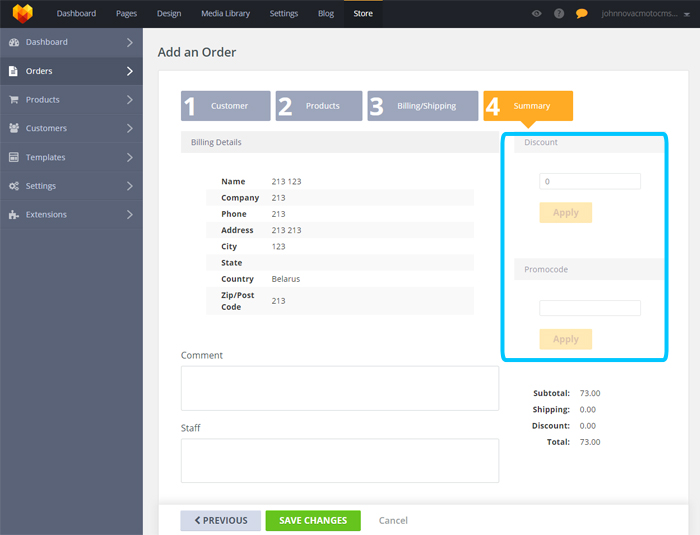Click the sidebar Dashboard gauge icon
Image resolution: width=700 pixels, height=535 pixels.
pyautogui.click(x=14, y=42)
